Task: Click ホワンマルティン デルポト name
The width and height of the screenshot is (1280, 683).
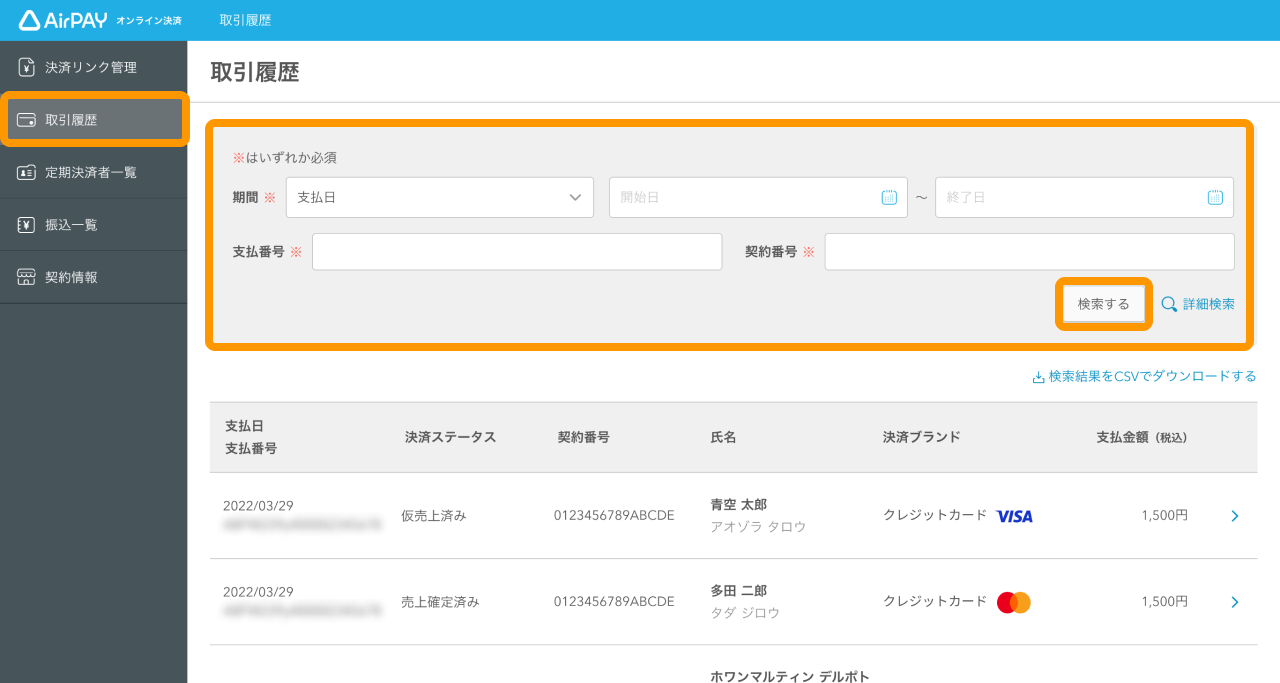Action: (x=790, y=676)
